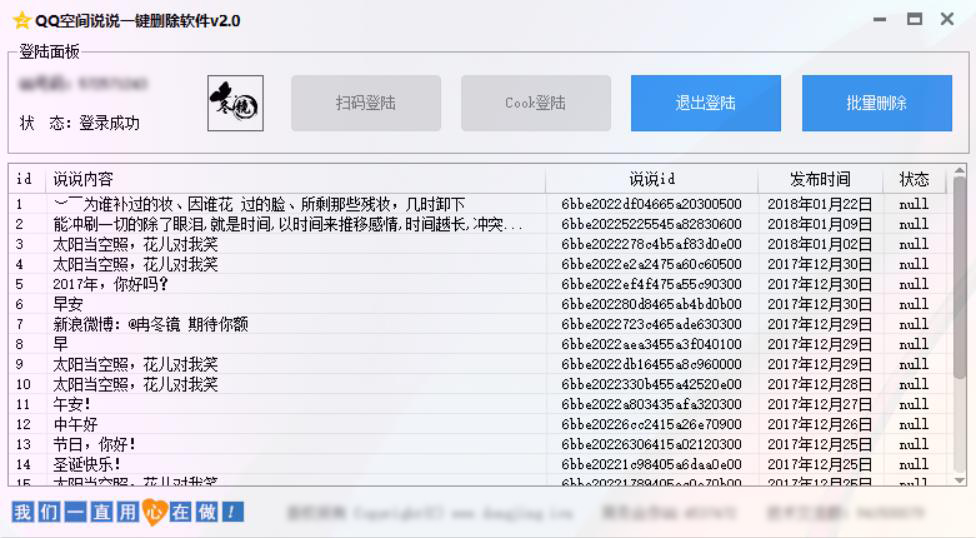The image size is (976, 538).
Task: Click scrollbar up arrow in list
Action: pyautogui.click(x=960, y=171)
